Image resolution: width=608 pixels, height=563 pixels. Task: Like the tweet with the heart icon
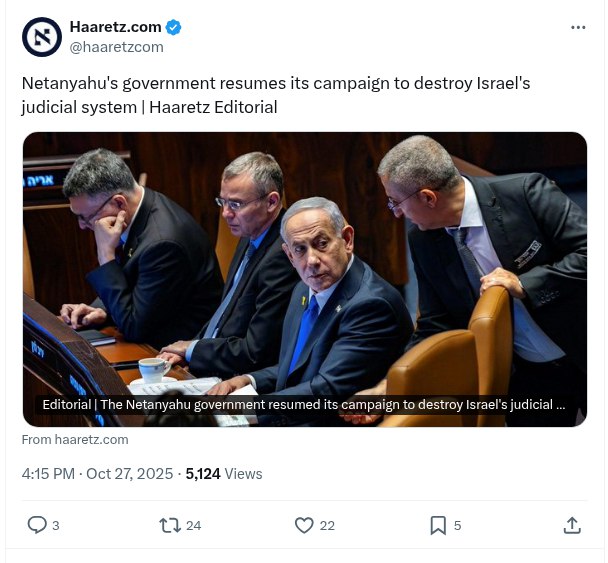pyautogui.click(x=304, y=525)
